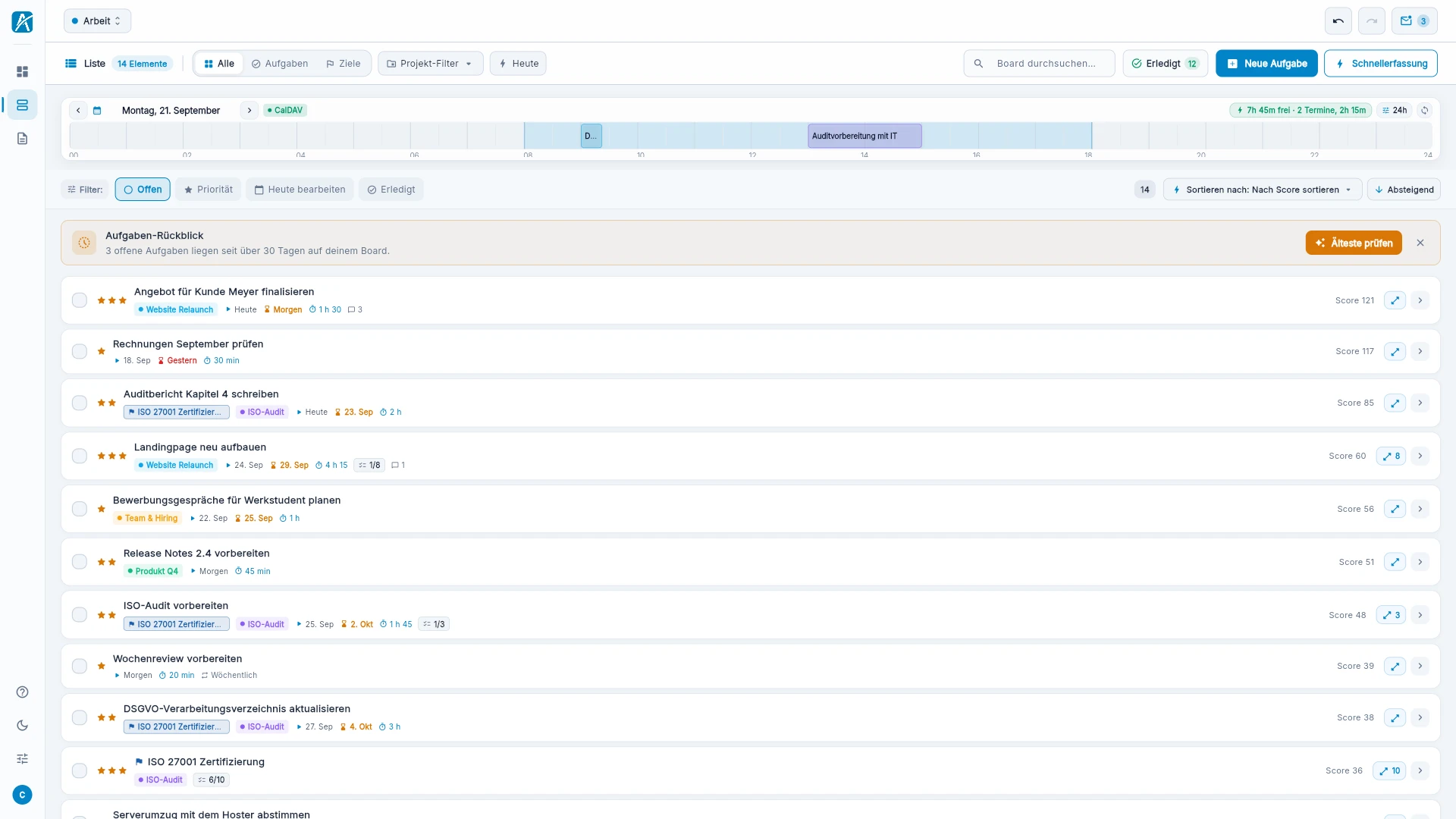Open the Arbeit workspace selector
The image size is (1456, 819).
[97, 21]
